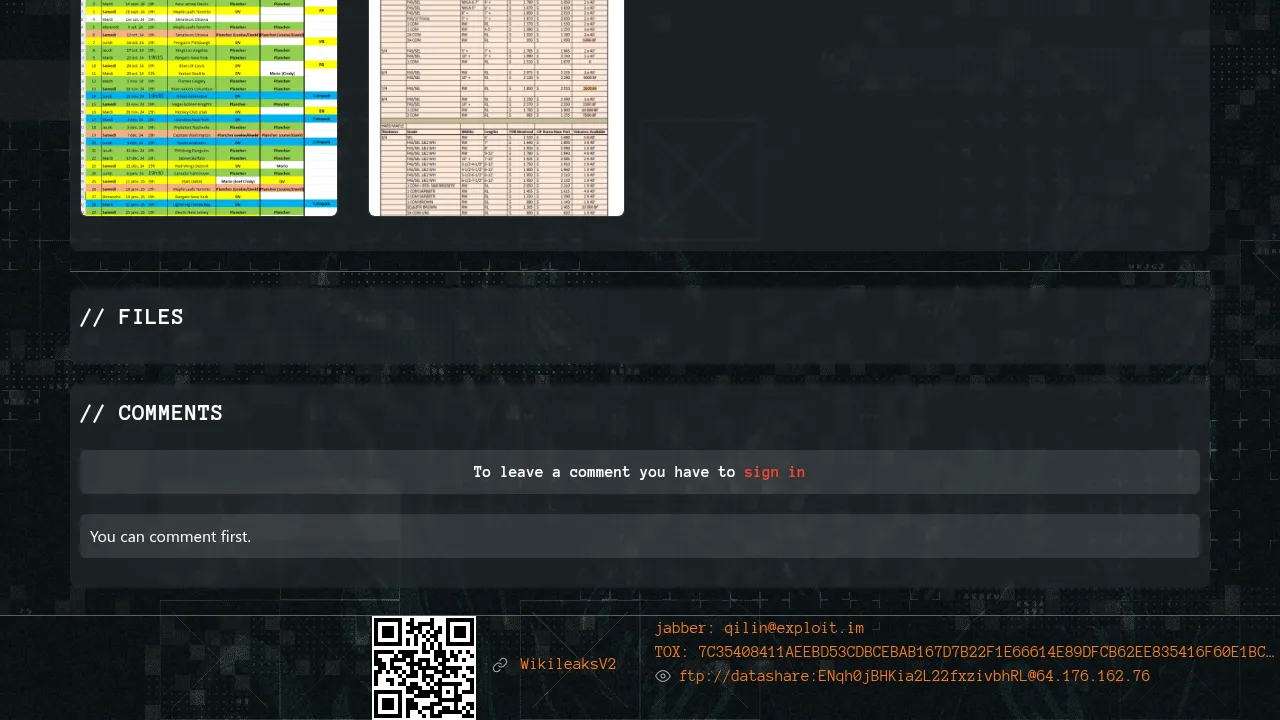Click the eye icon before the ftp address

coord(662,677)
